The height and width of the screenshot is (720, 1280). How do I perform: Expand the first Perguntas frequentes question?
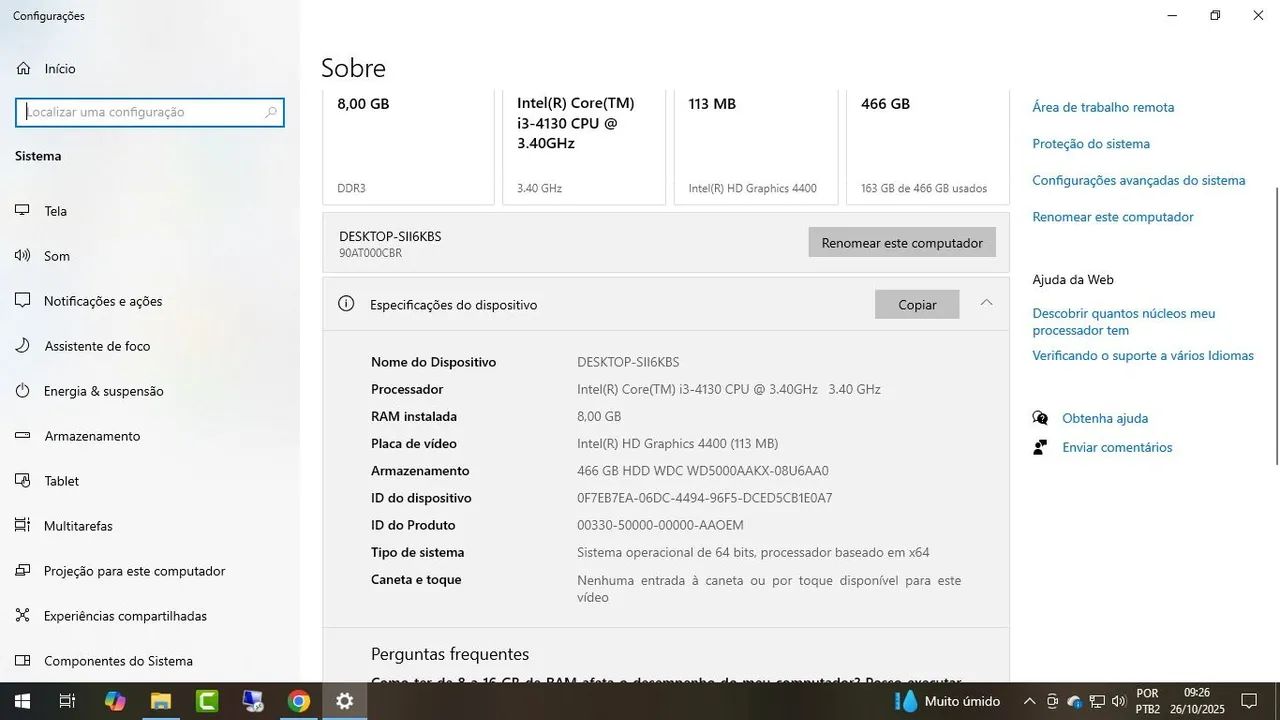[x=665, y=681]
